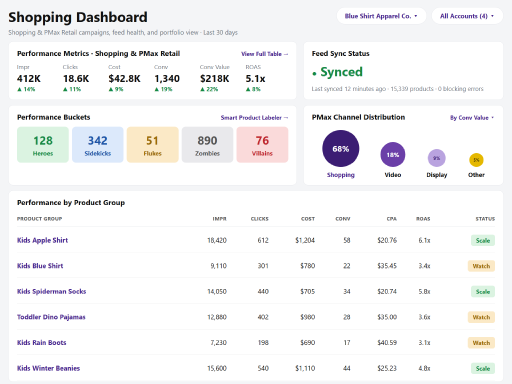
Task: Click the Watch badge for Kids Blue Shirt
Action: click(481, 266)
